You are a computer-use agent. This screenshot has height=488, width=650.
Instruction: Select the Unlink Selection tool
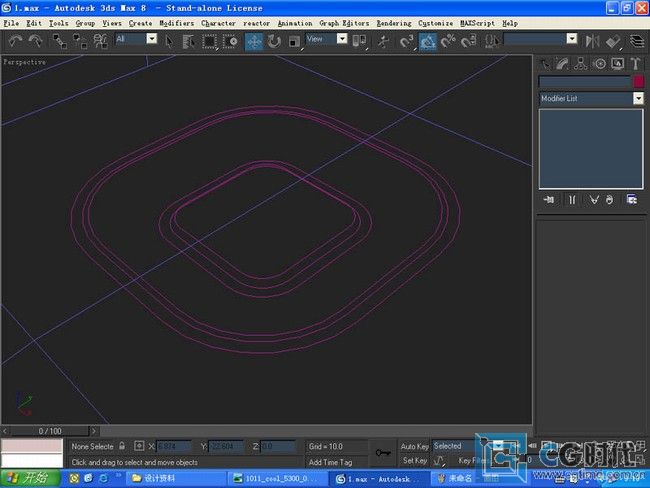[80, 41]
